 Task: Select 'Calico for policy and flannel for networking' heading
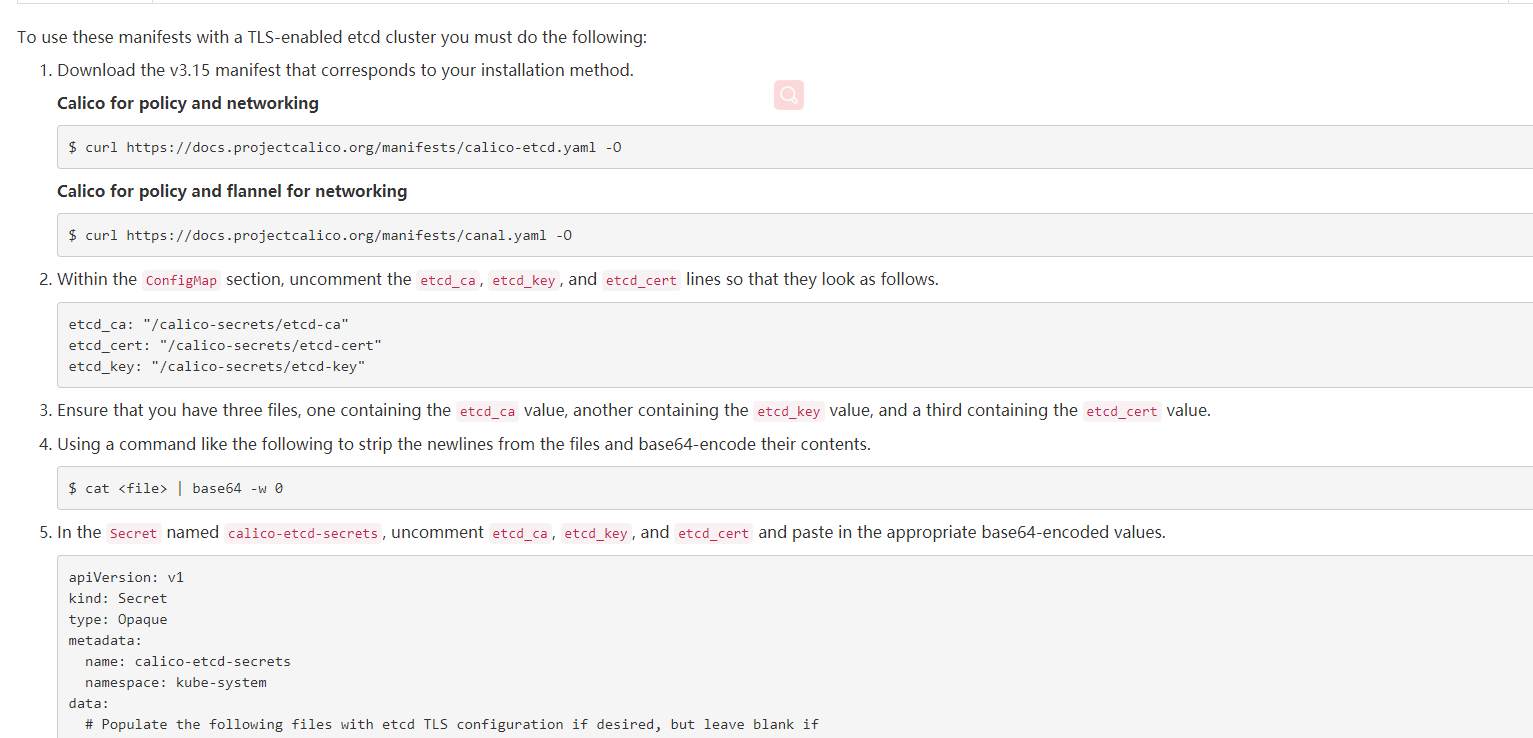coord(232,191)
